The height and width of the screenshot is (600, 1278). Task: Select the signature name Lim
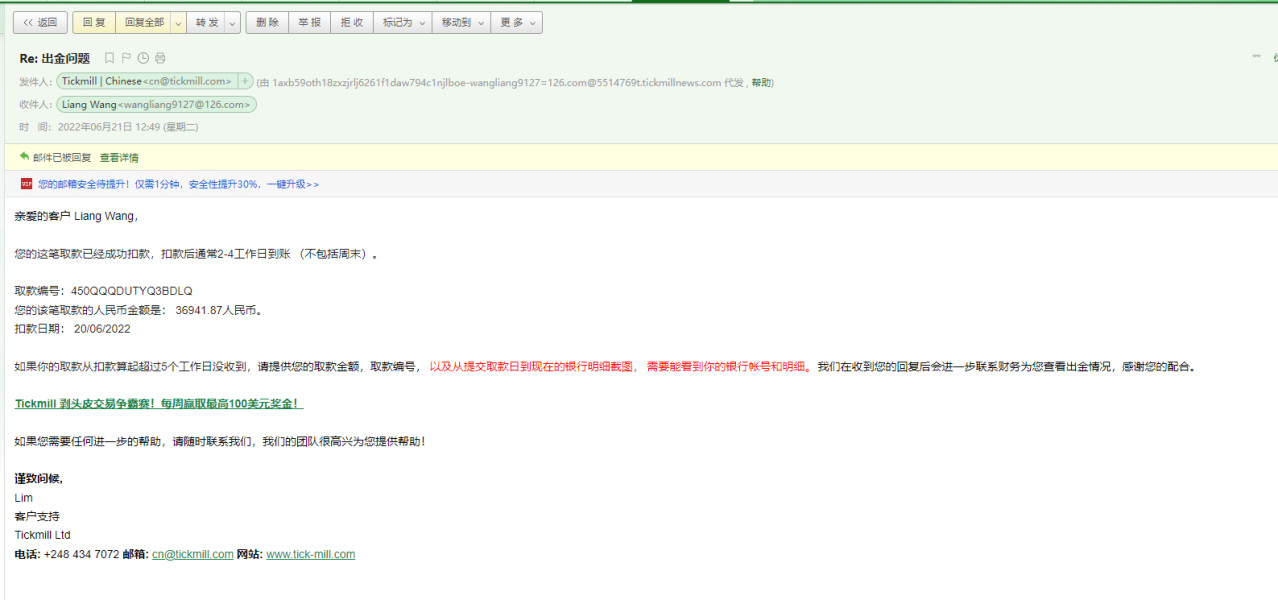[23, 498]
